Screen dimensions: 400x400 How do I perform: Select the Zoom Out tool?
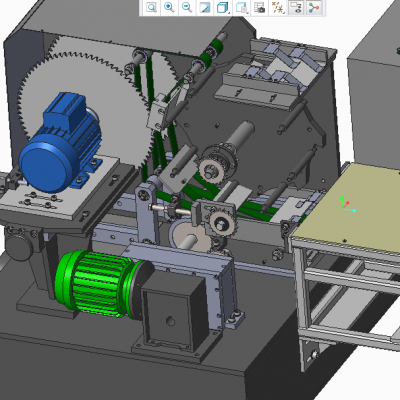click(x=187, y=7)
